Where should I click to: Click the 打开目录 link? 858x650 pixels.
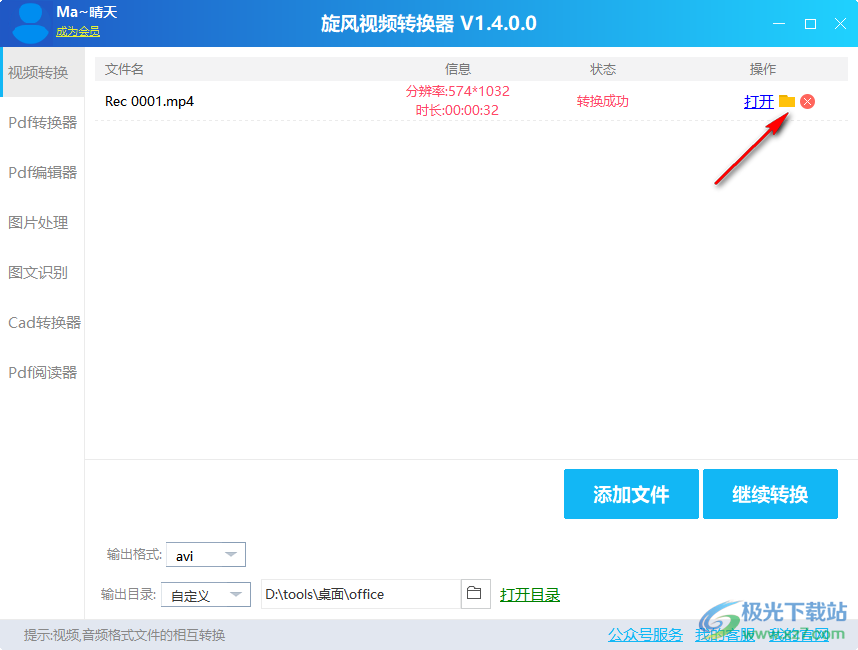530,593
